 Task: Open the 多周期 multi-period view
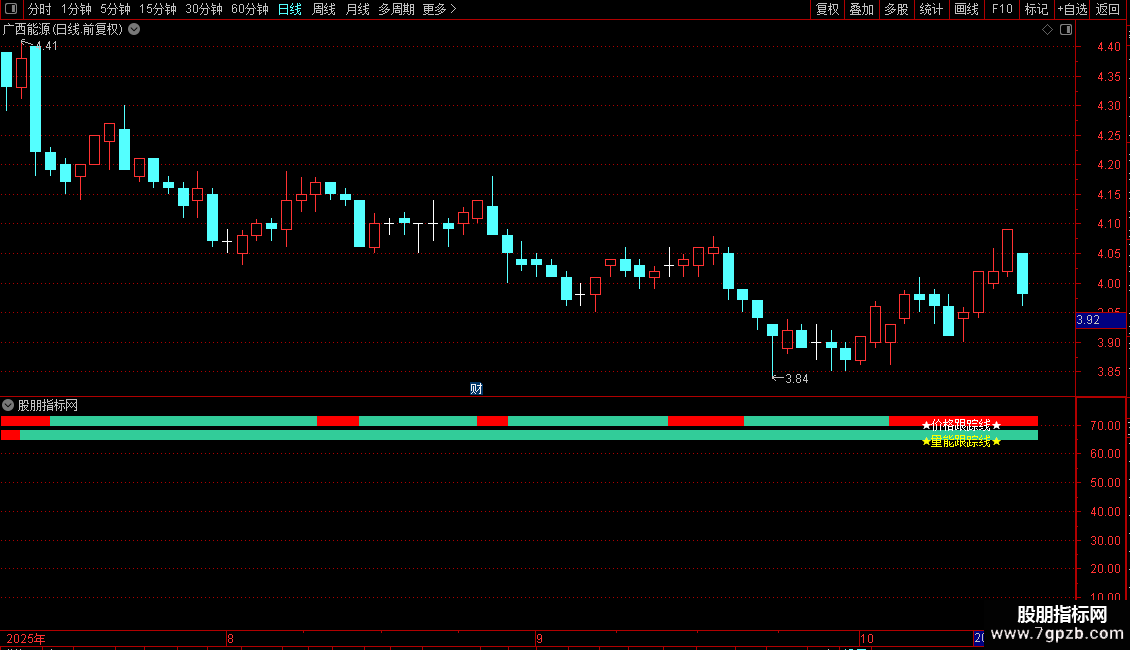pyautogui.click(x=396, y=9)
